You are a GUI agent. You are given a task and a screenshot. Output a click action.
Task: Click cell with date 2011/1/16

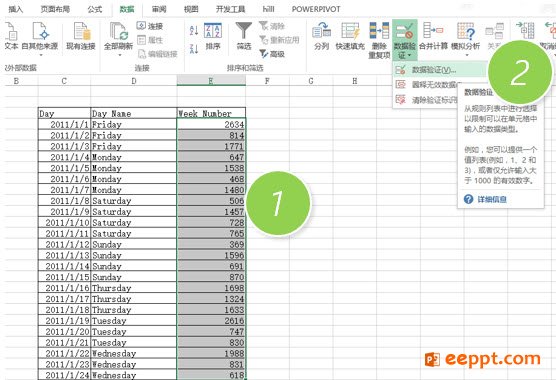click(64, 288)
